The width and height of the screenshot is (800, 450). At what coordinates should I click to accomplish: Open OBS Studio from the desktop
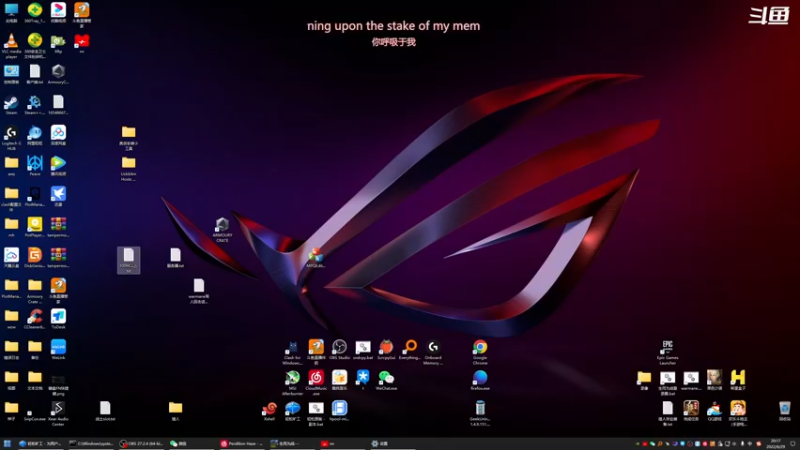[x=339, y=349]
